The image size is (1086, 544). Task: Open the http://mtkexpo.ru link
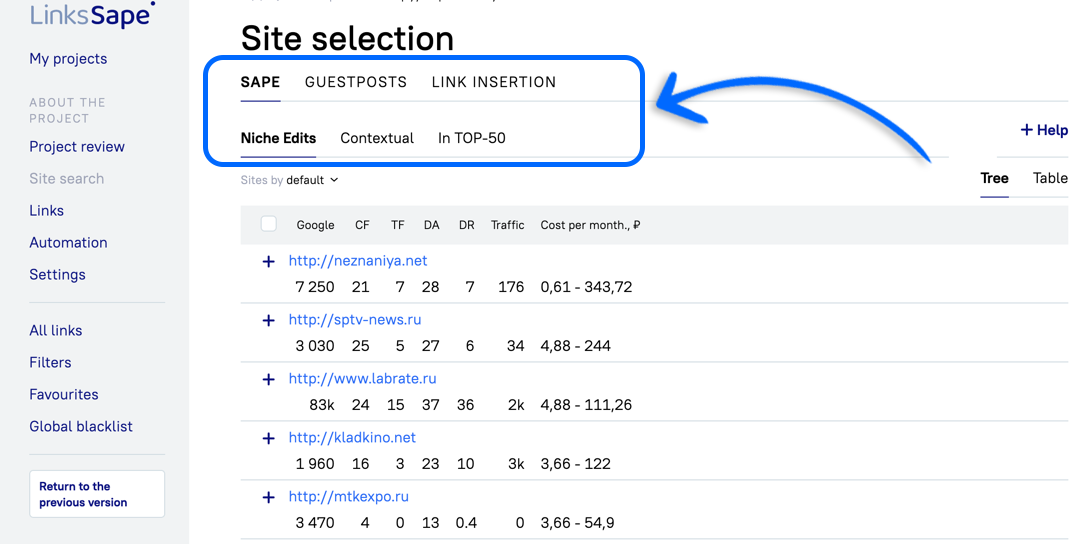pyautogui.click(x=349, y=496)
